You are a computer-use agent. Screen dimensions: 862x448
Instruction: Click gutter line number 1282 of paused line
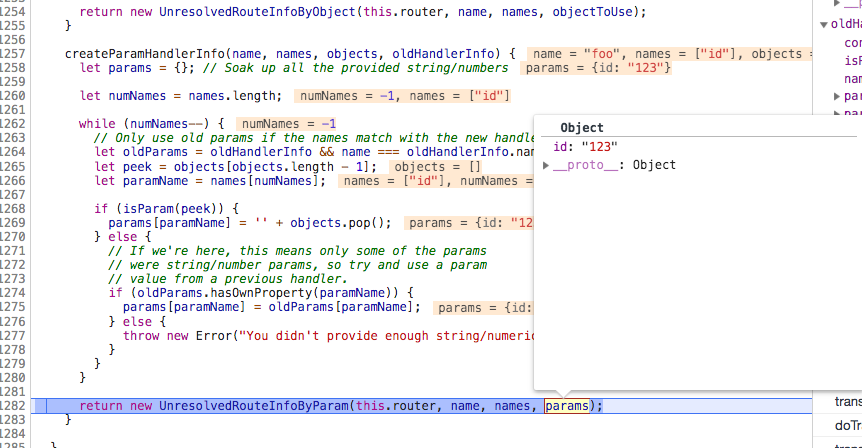tap(13, 406)
